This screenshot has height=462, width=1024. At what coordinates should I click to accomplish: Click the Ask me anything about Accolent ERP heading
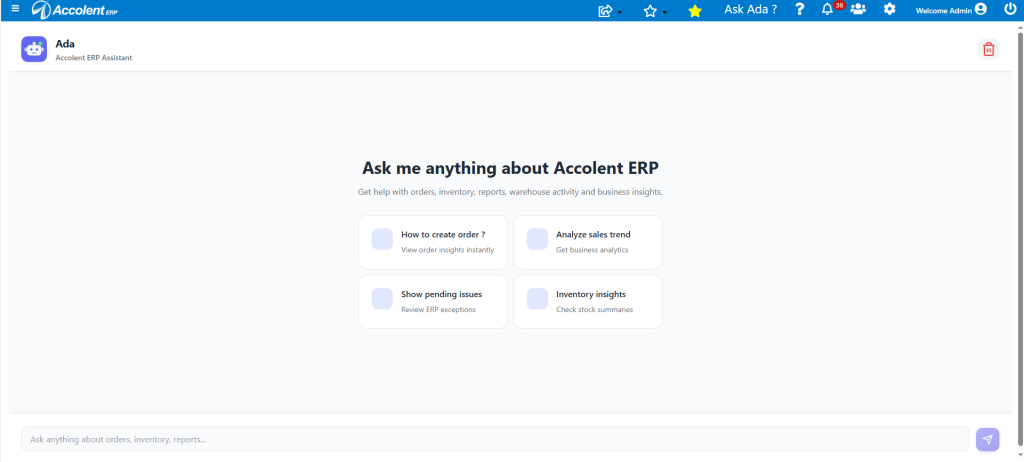511,168
